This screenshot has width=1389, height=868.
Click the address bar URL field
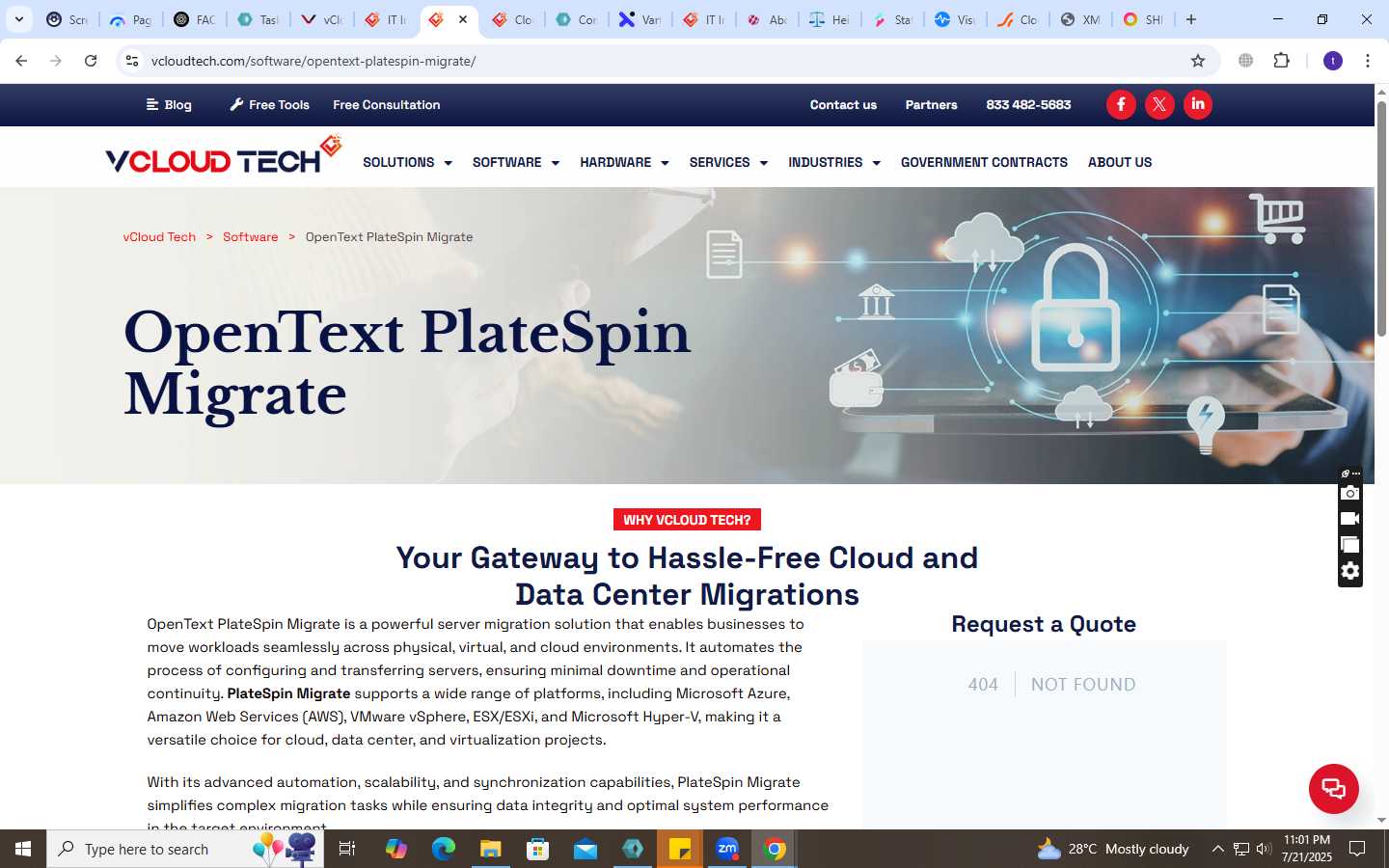666,61
